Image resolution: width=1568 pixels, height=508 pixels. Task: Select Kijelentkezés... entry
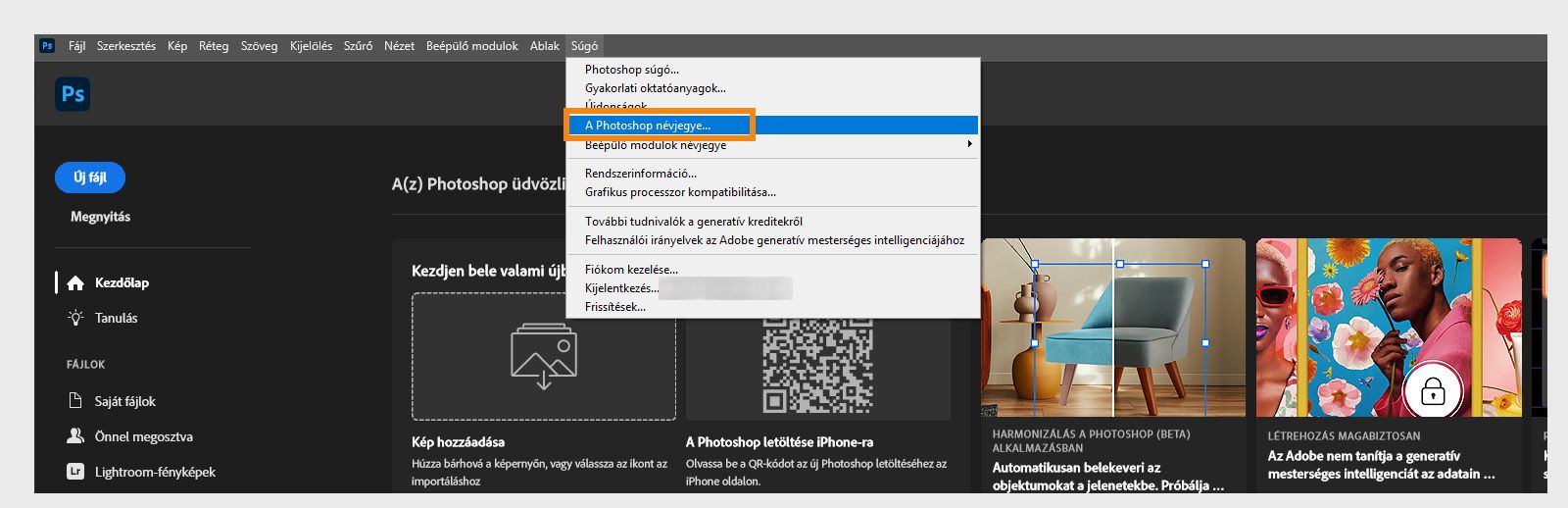(773, 288)
